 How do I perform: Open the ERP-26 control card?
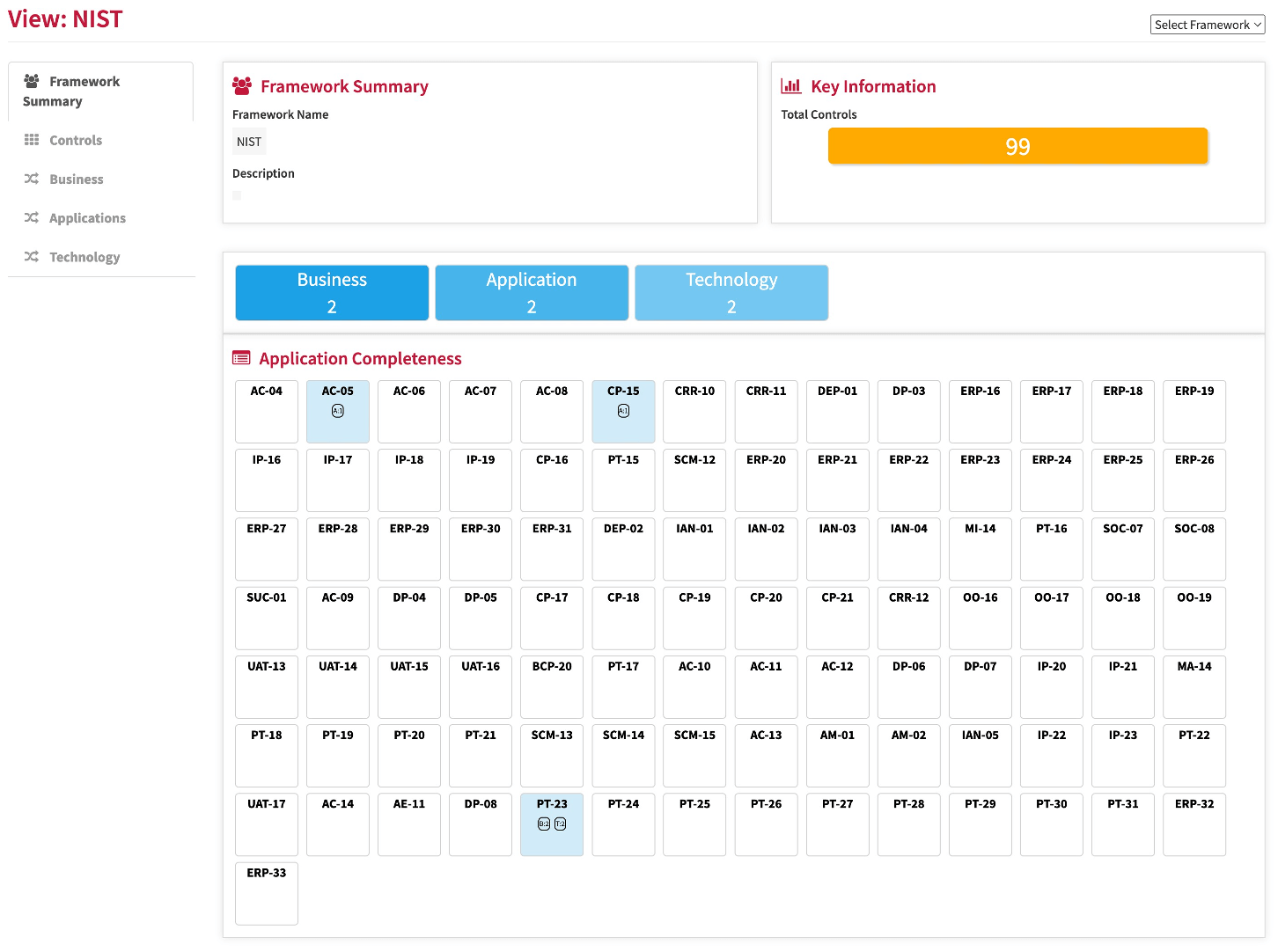click(x=1194, y=480)
